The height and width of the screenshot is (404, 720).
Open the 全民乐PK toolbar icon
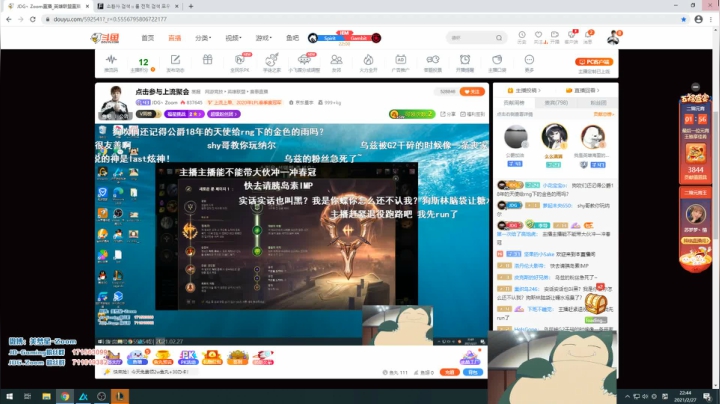[x=240, y=62]
